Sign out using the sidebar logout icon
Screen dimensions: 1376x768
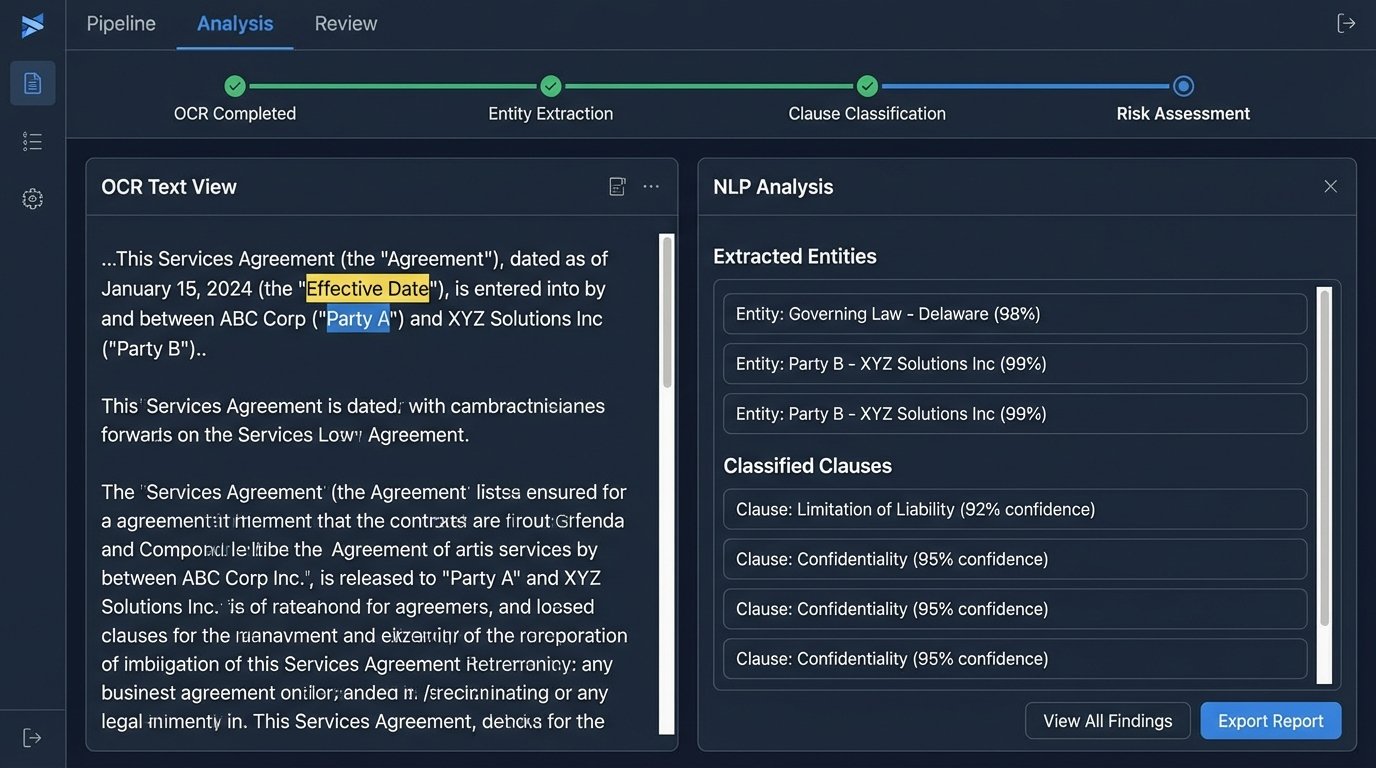(x=32, y=737)
